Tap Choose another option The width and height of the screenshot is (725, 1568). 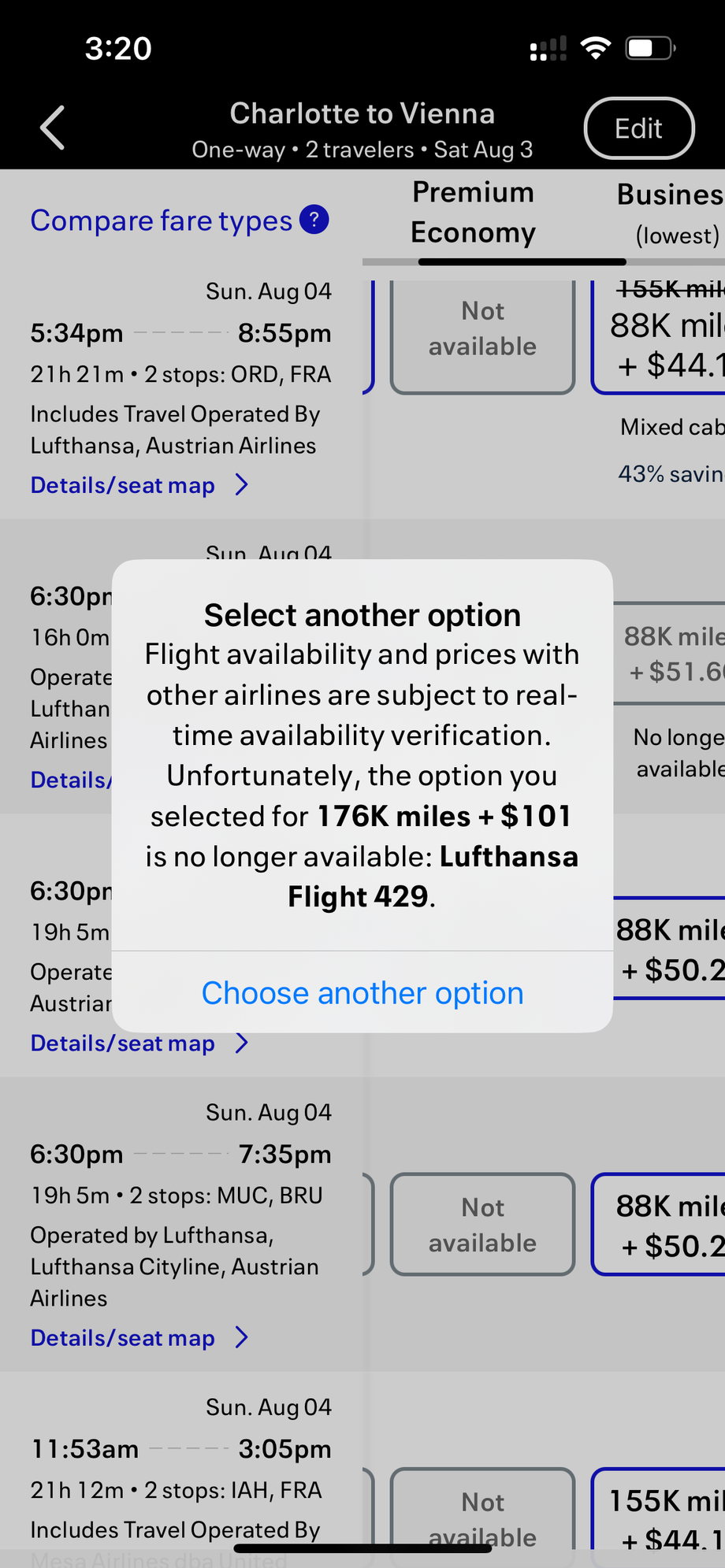pyautogui.click(x=362, y=993)
